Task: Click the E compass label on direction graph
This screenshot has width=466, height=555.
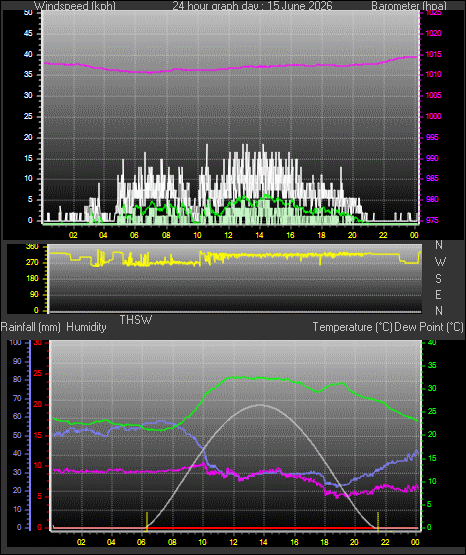Action: click(x=439, y=294)
